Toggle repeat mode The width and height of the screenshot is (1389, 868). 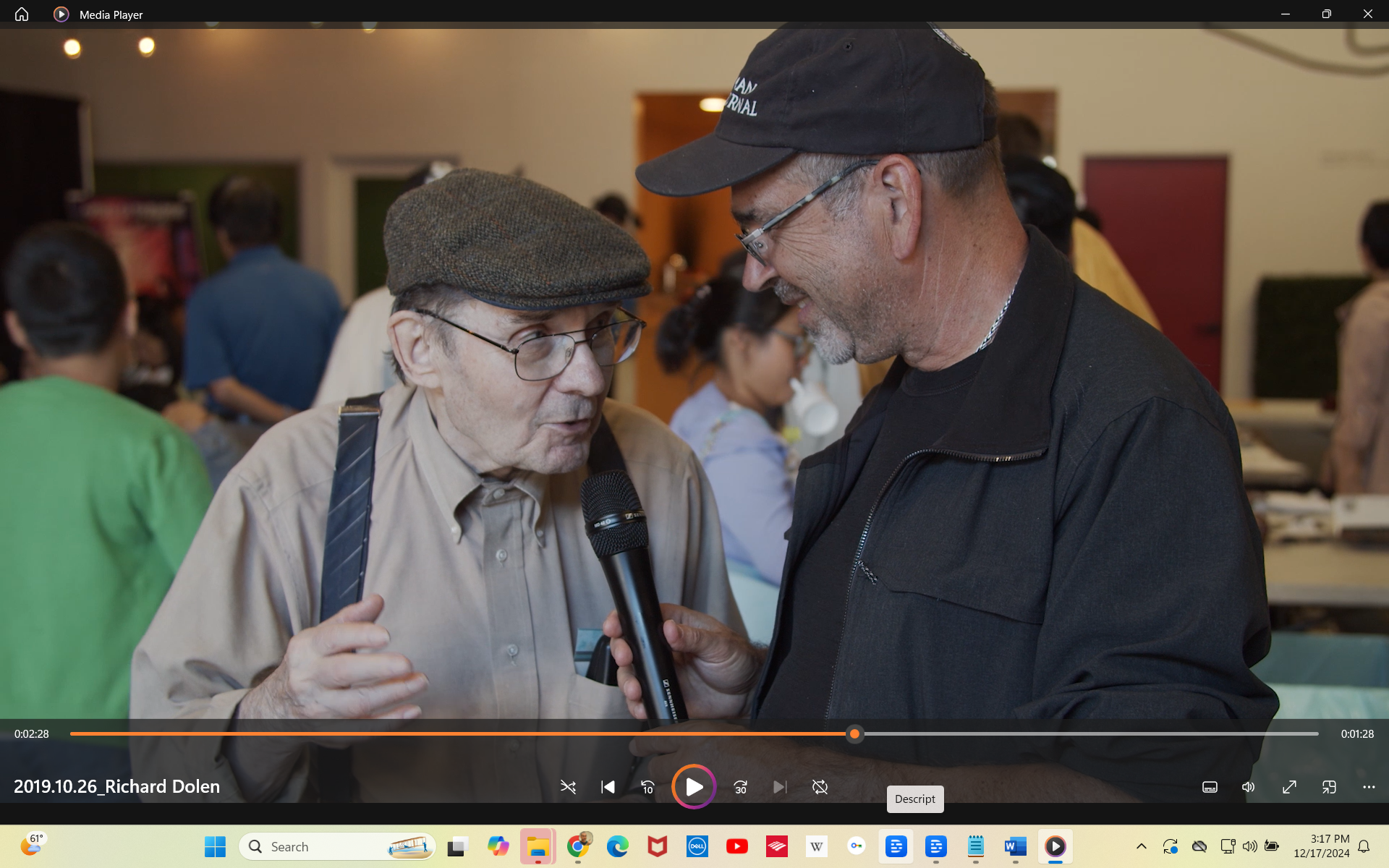(820, 787)
